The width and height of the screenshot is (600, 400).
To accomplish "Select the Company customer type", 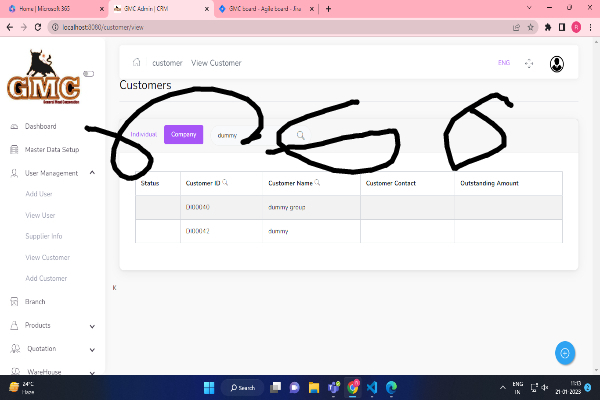I will (183, 134).
